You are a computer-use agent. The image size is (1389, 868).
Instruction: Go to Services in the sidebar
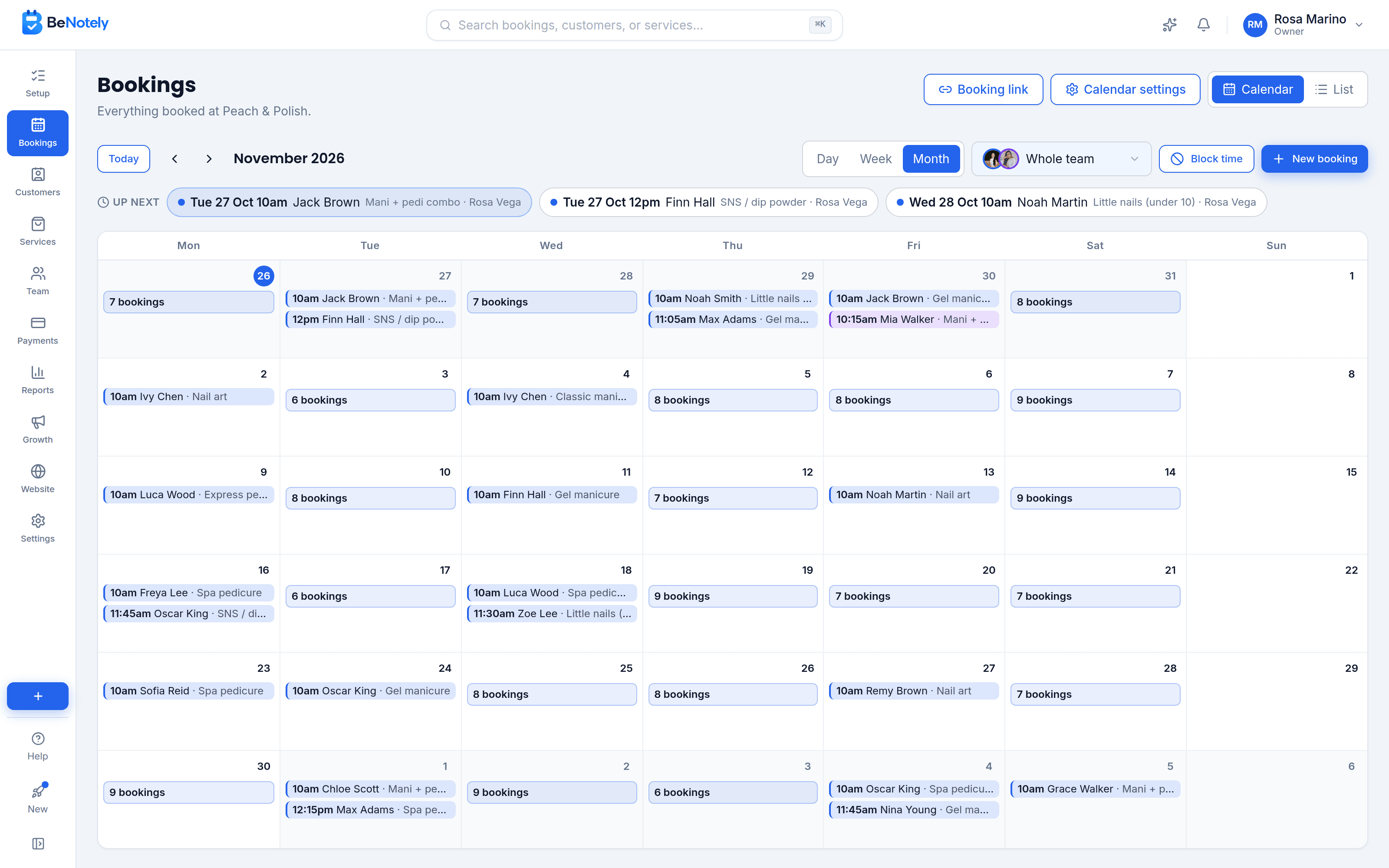tap(38, 231)
